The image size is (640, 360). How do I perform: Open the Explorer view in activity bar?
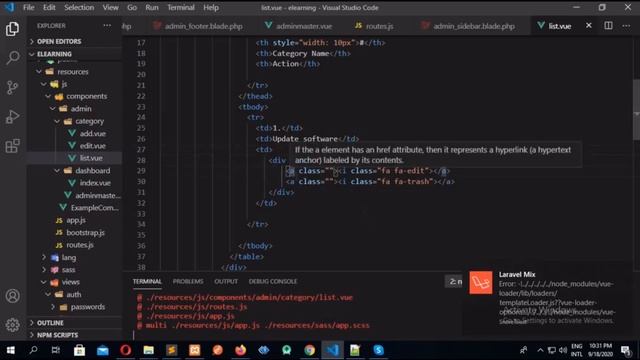coord(12,29)
